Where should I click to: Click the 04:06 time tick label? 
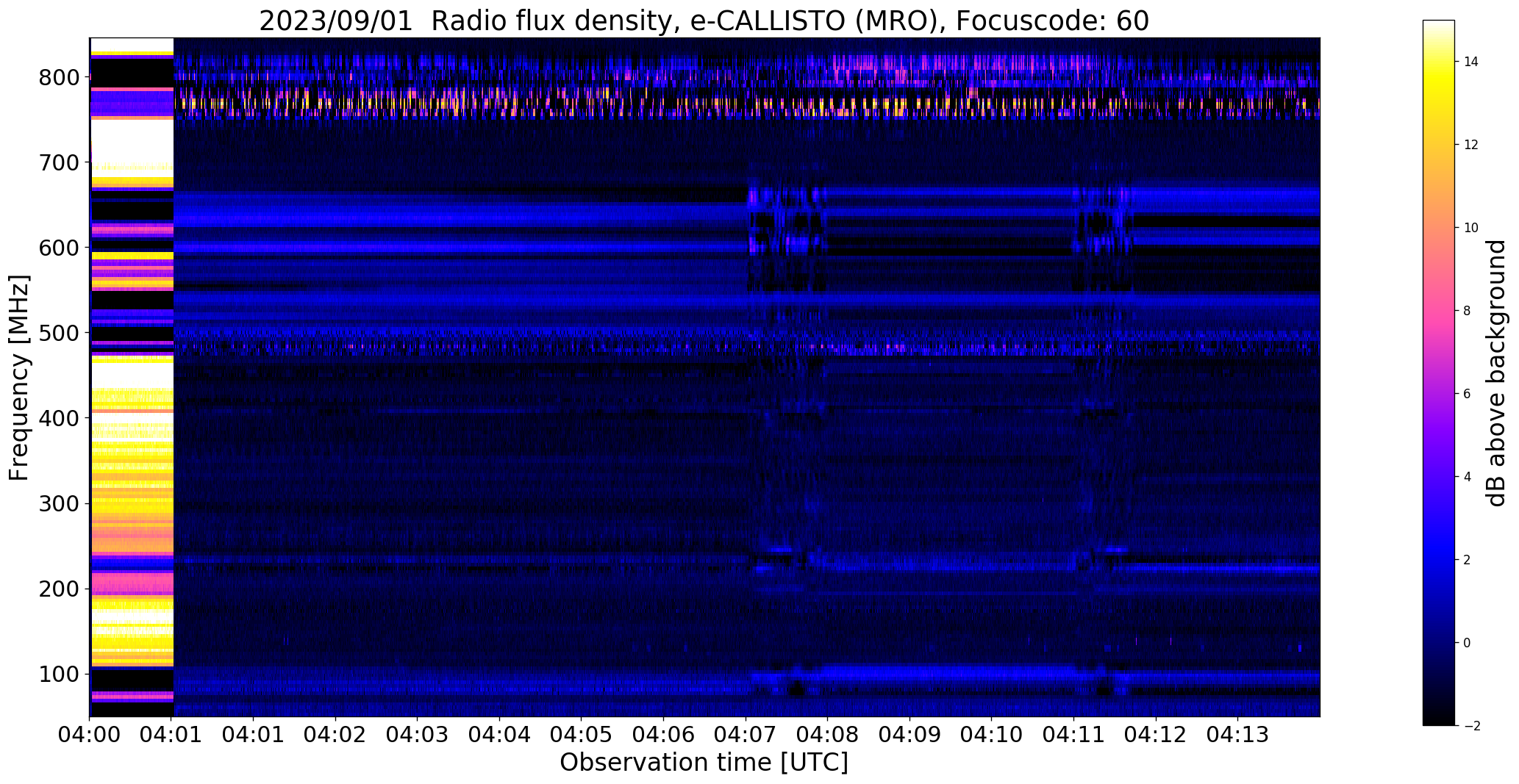point(664,735)
